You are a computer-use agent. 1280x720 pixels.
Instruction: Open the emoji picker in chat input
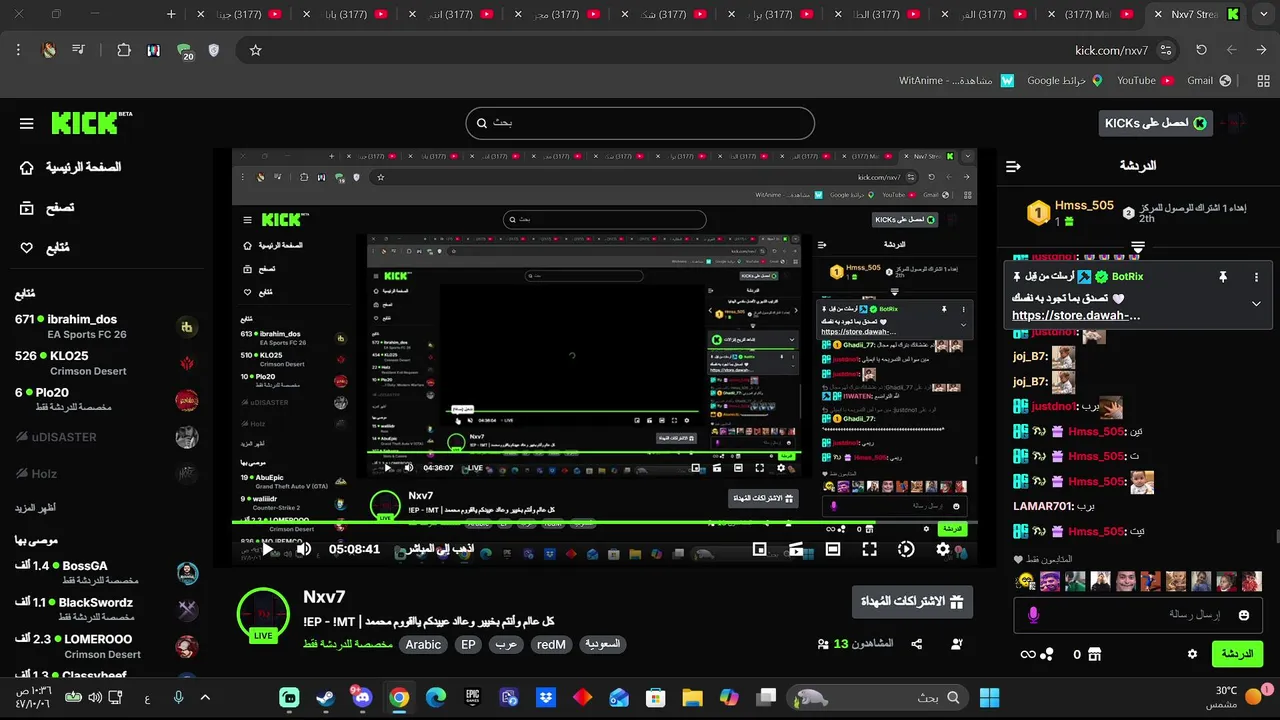click(1244, 615)
